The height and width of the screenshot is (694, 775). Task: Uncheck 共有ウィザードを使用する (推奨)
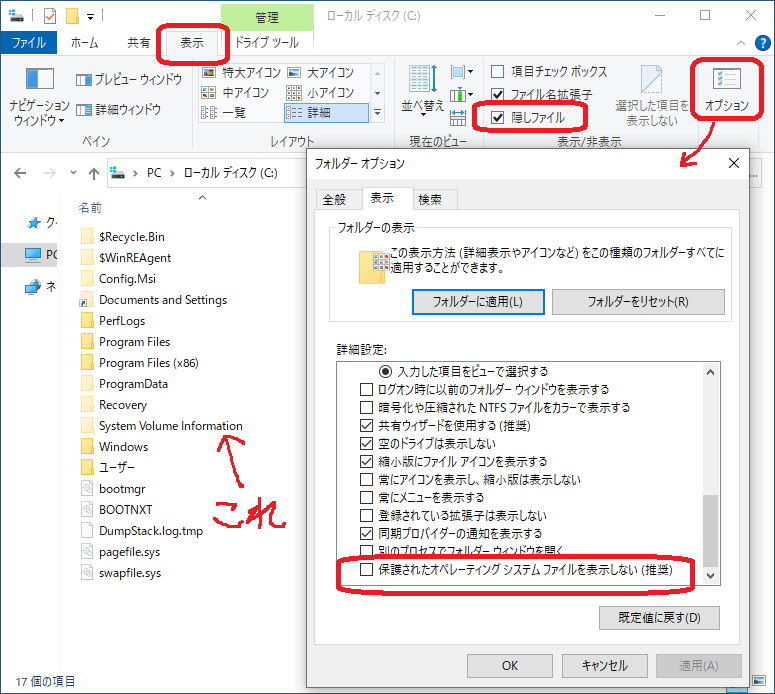366,426
